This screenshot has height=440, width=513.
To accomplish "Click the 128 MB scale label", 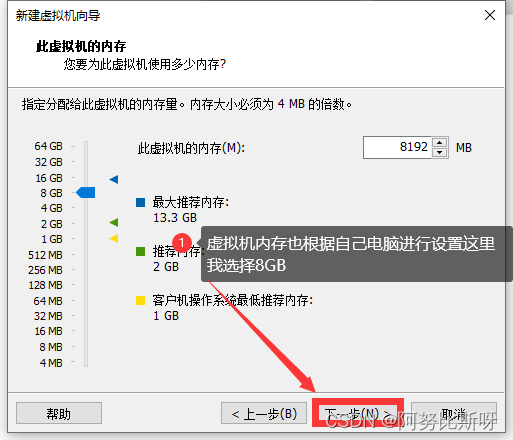I will pyautogui.click(x=45, y=285).
